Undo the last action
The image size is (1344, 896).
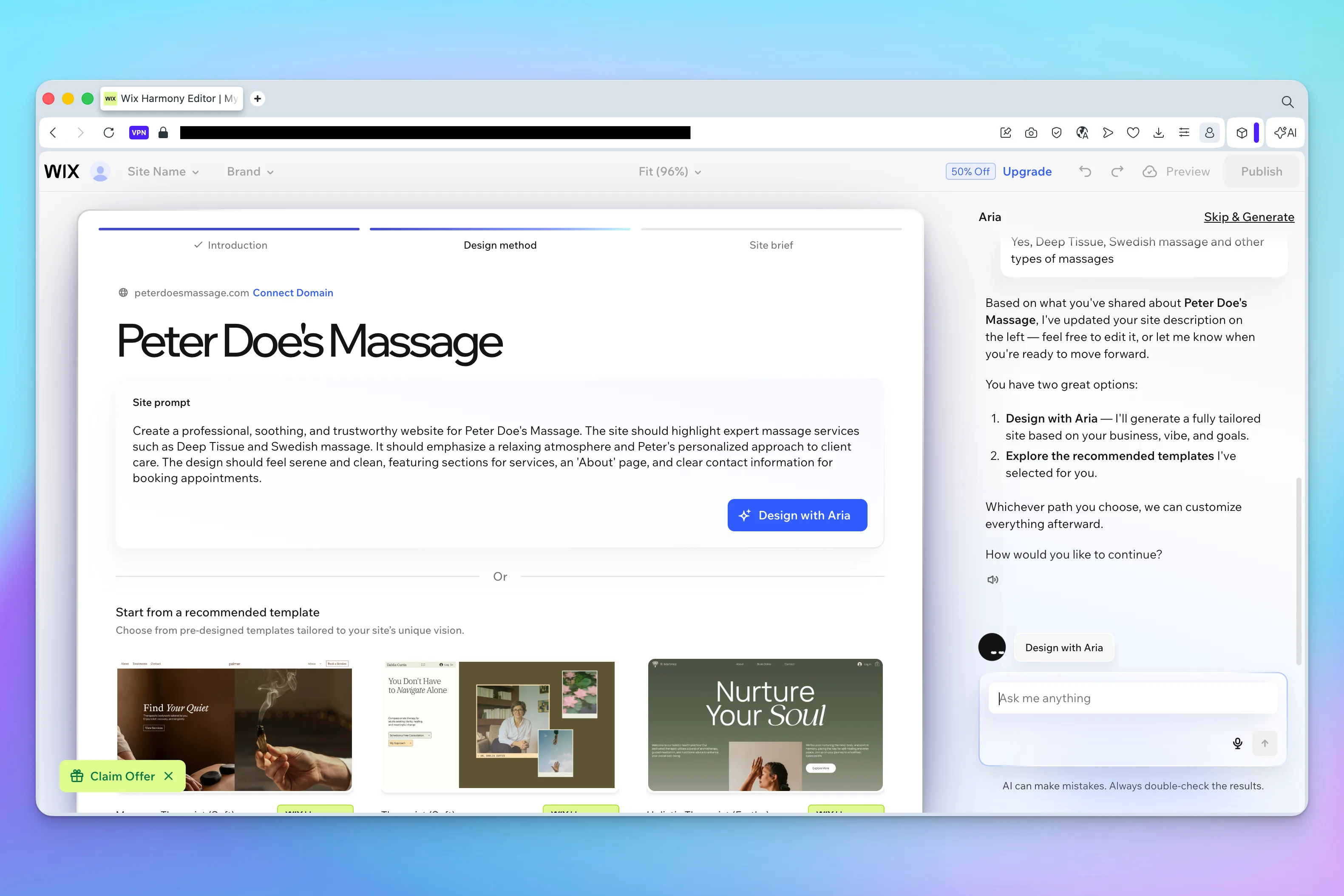[x=1085, y=171]
